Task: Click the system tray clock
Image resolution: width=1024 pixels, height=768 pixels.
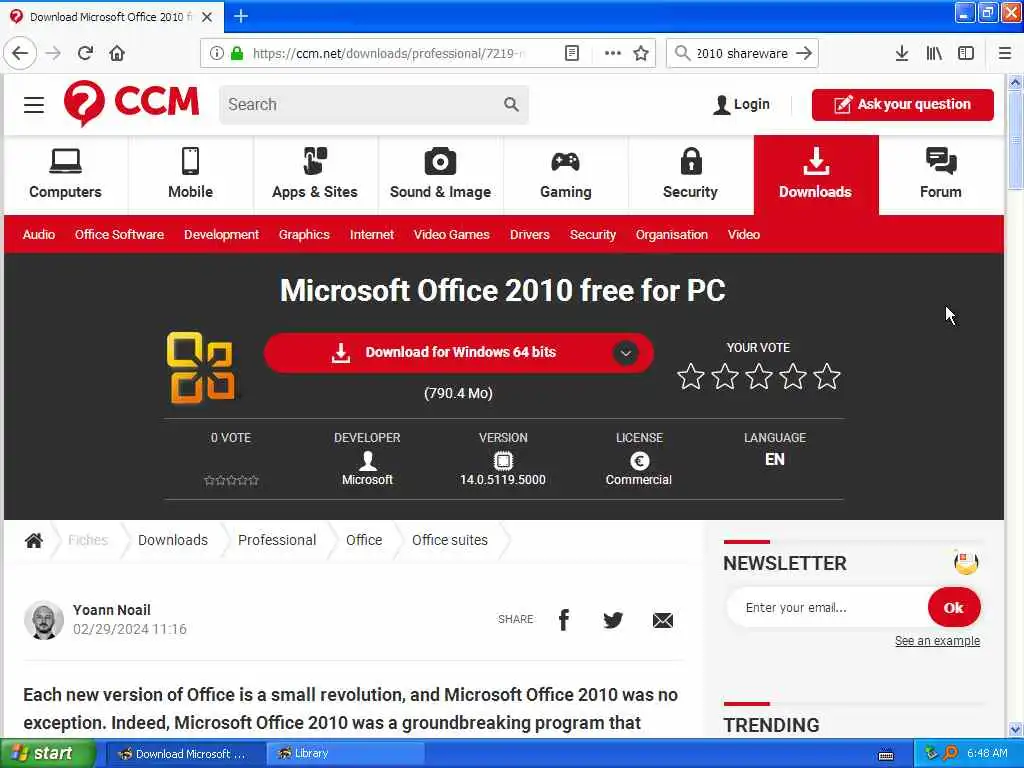Action: click(x=987, y=754)
